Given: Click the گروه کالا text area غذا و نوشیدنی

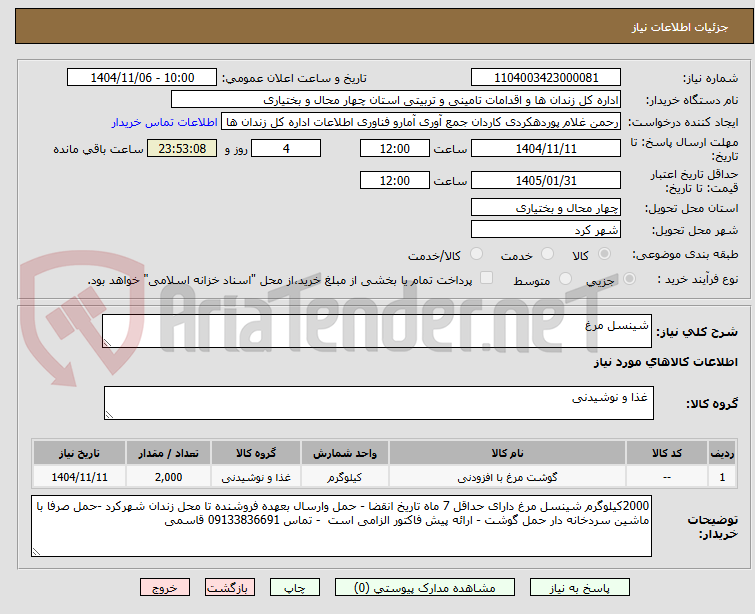Looking at the screenshot, I should pos(378,403).
